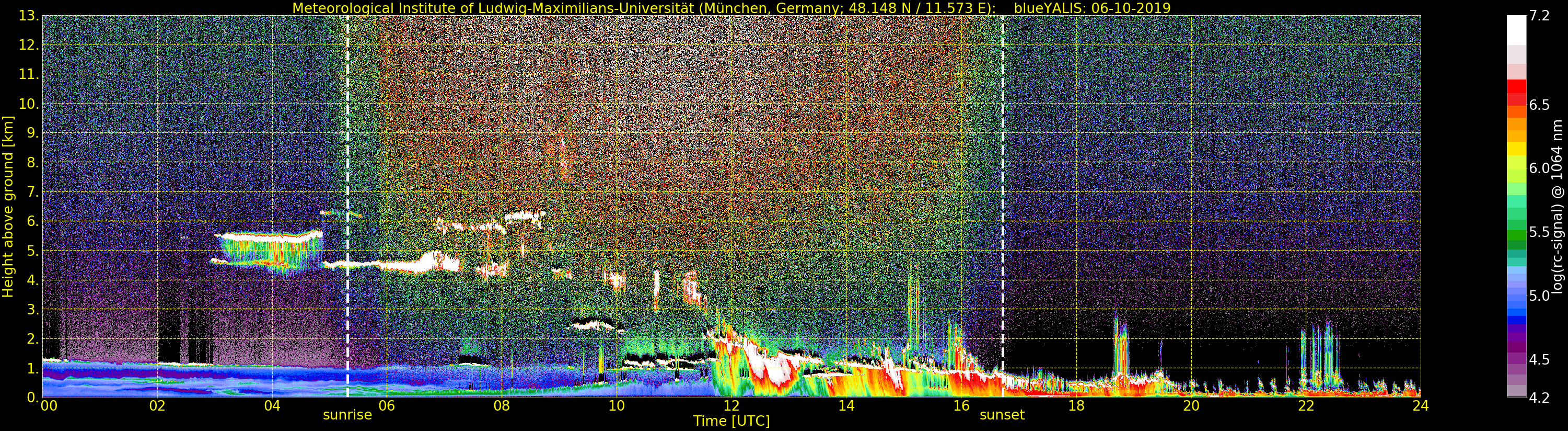
Task: Click the '08' time axis tick label
Action: 502,406
